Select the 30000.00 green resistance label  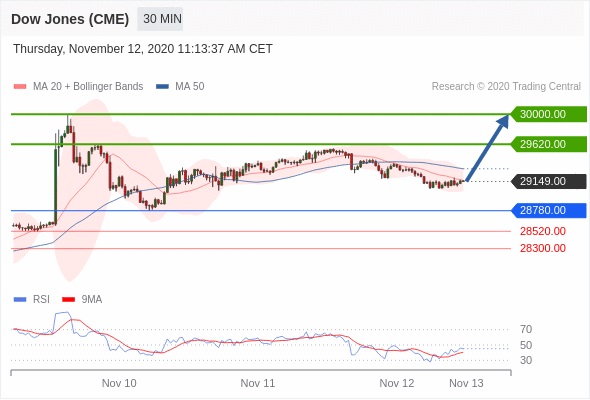pos(549,114)
